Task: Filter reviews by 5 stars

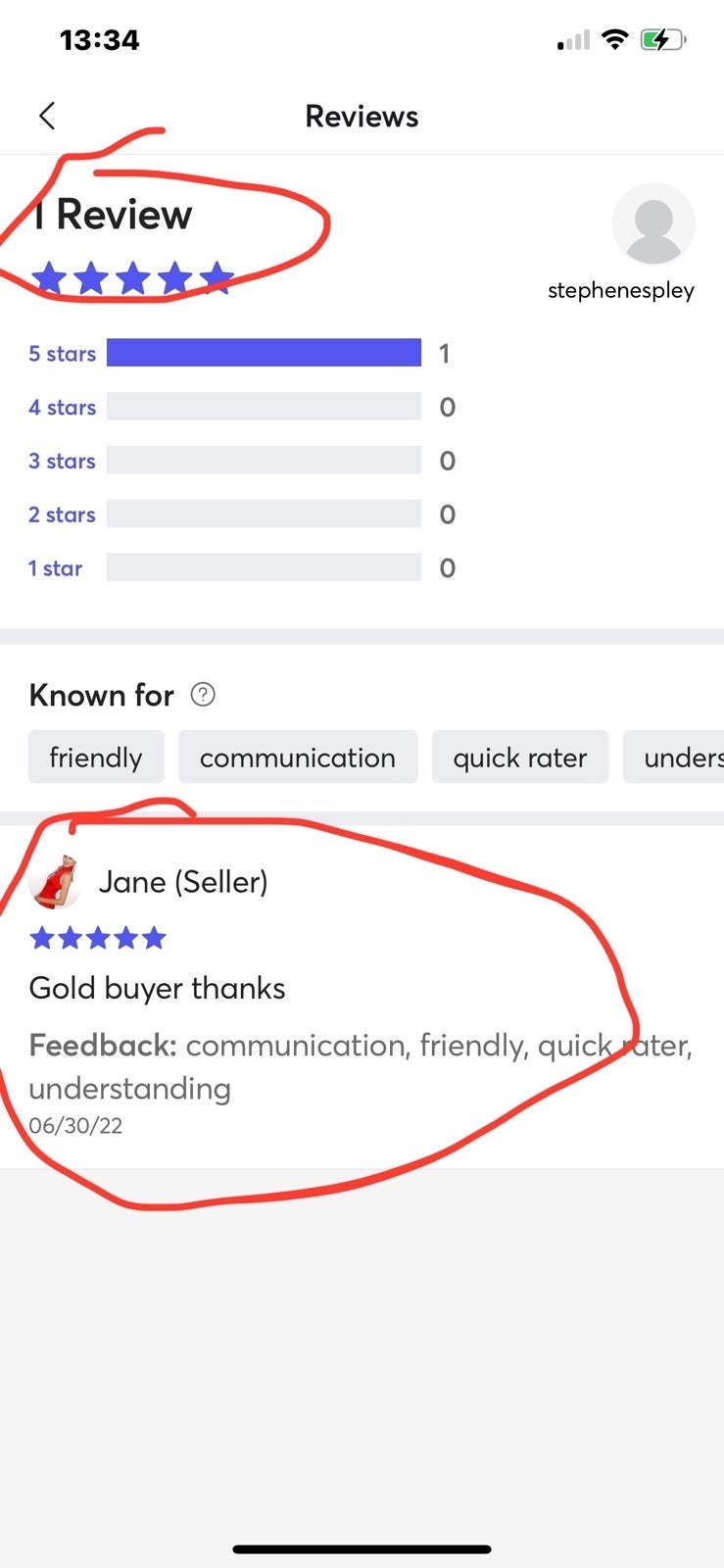Action: coord(62,354)
